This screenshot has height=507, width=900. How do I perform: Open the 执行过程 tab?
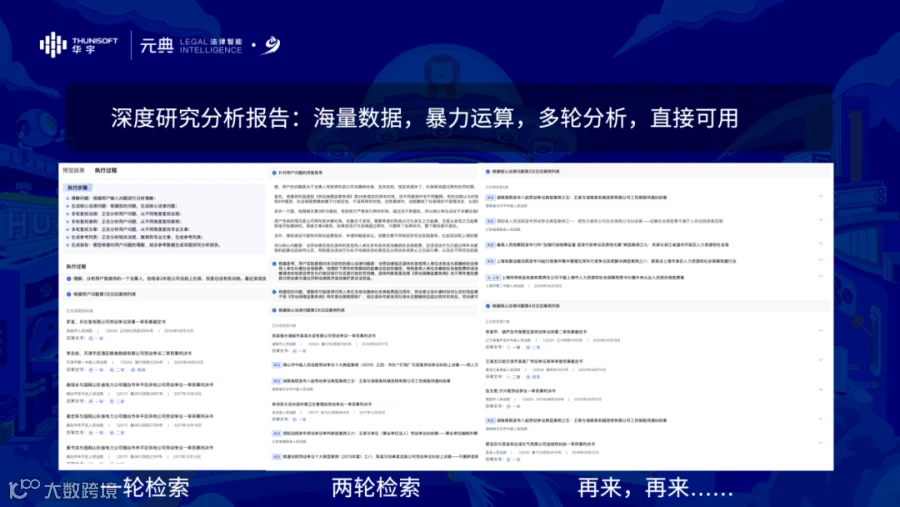pos(106,171)
